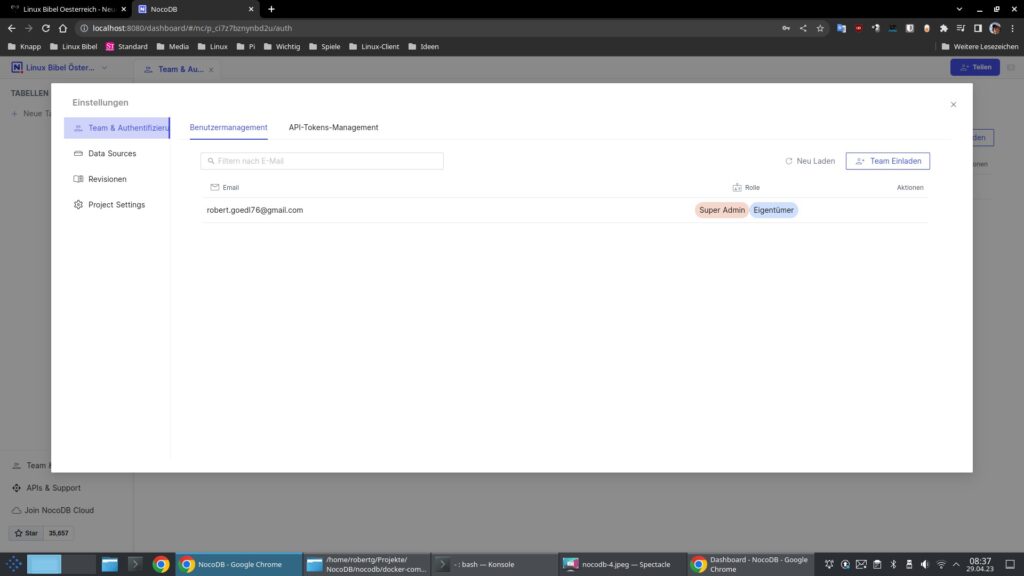Bookmark this page with the star icon
The height and width of the screenshot is (576, 1024).
(x=820, y=28)
